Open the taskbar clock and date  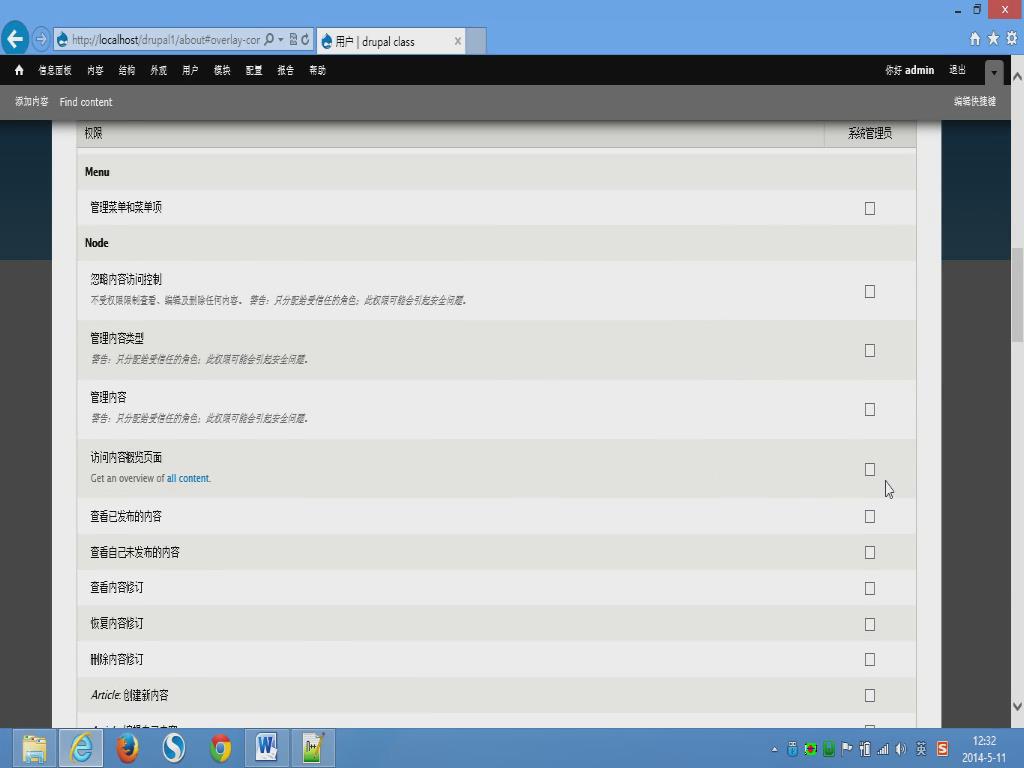(x=984, y=749)
